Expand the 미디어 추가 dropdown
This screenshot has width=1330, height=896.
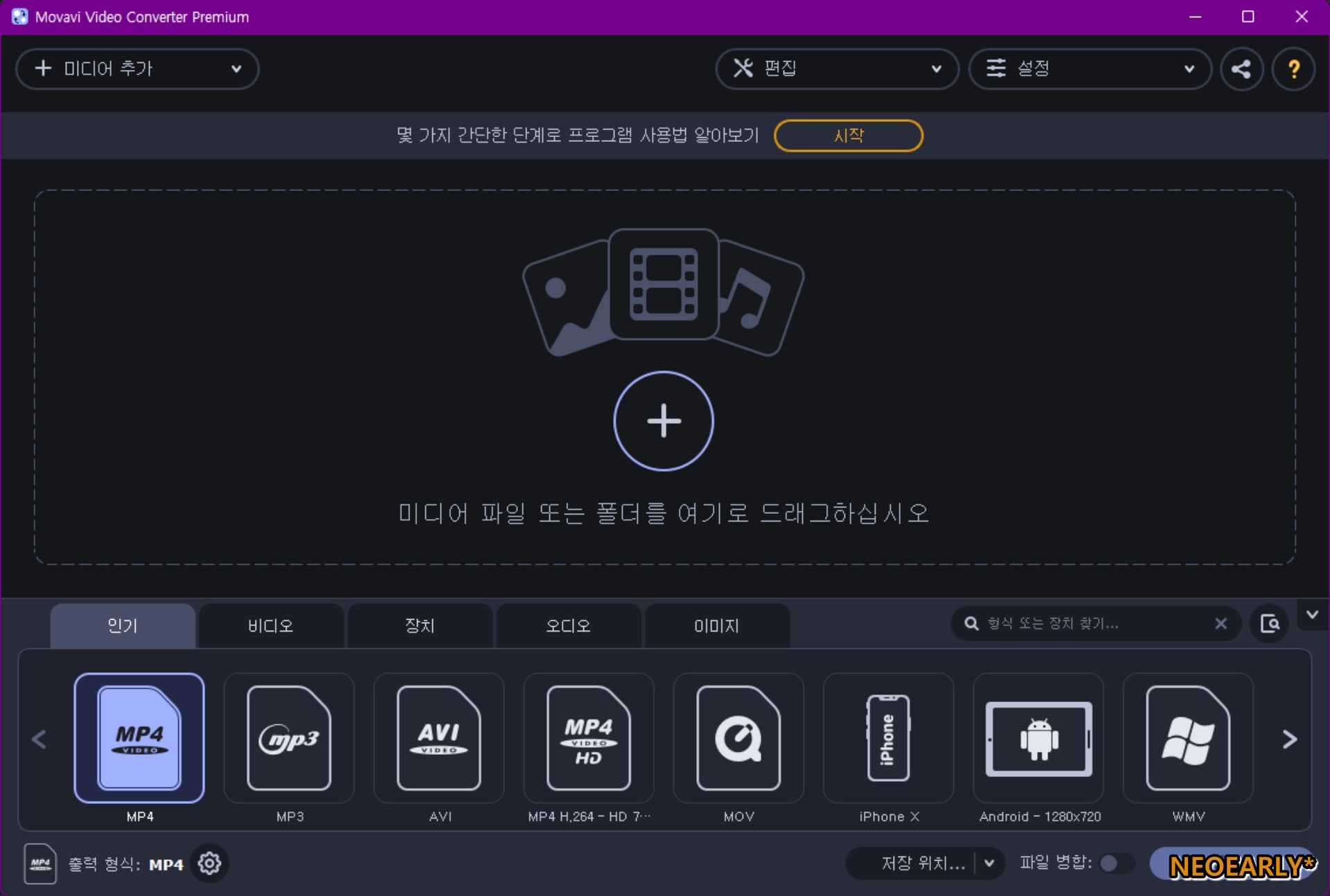click(x=236, y=69)
